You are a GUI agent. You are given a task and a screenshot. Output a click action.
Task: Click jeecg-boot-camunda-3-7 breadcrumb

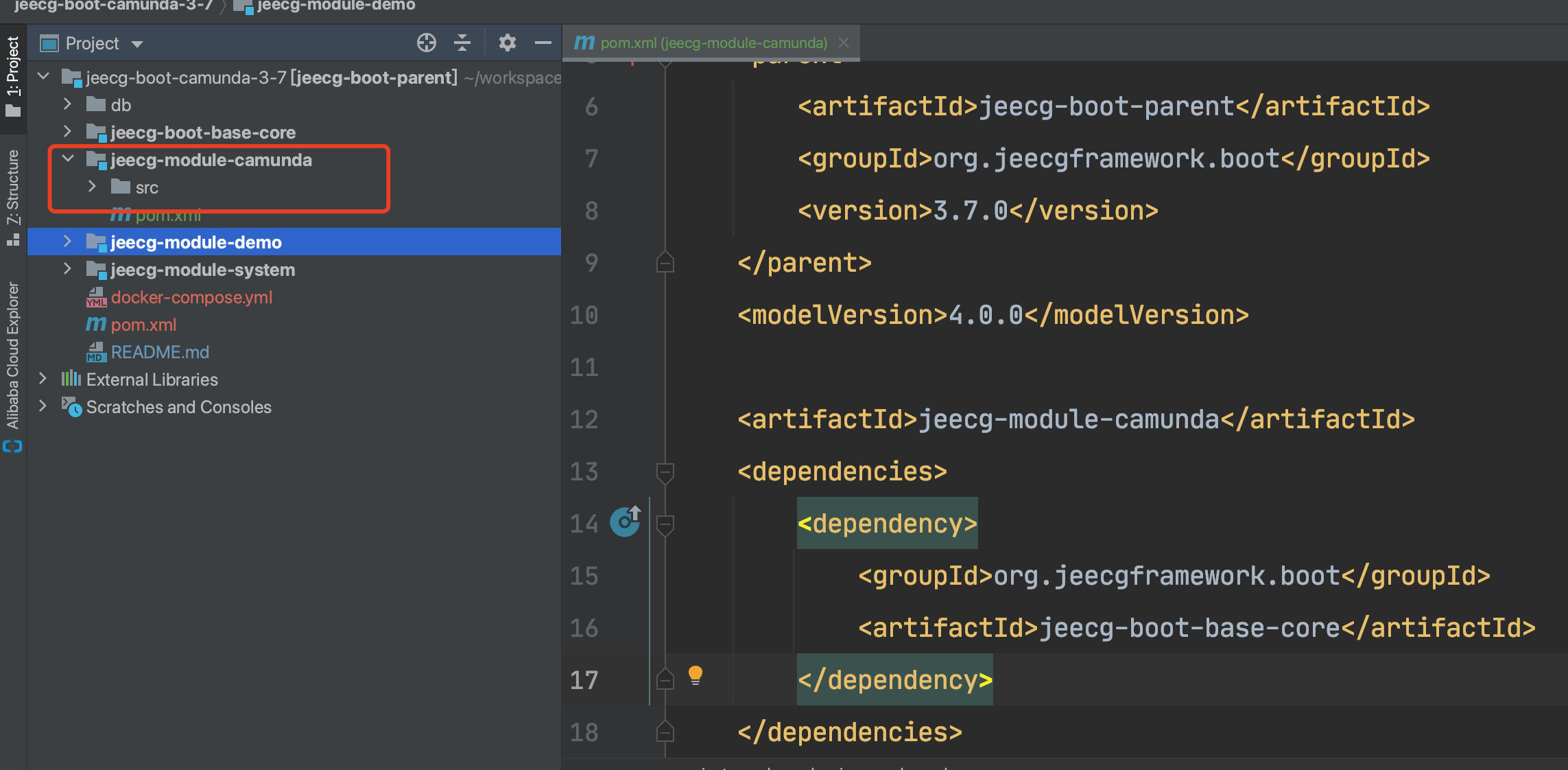click(x=113, y=5)
